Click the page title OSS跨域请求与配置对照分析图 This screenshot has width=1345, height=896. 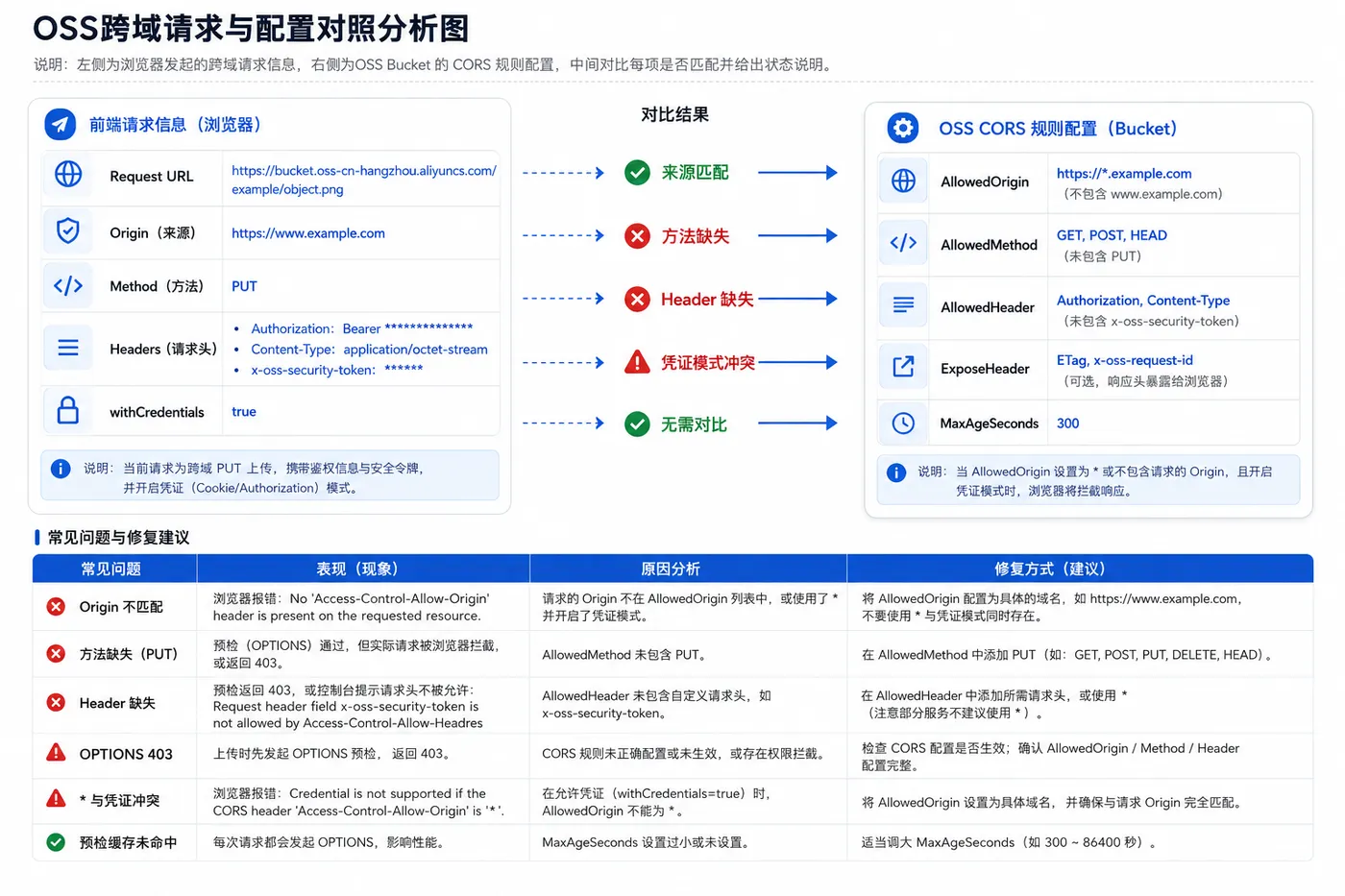(x=251, y=28)
